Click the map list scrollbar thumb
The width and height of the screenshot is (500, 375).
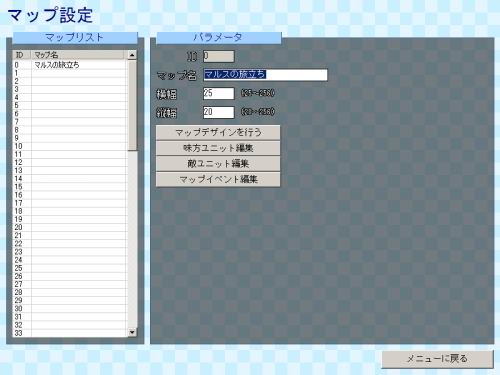click(x=132, y=105)
